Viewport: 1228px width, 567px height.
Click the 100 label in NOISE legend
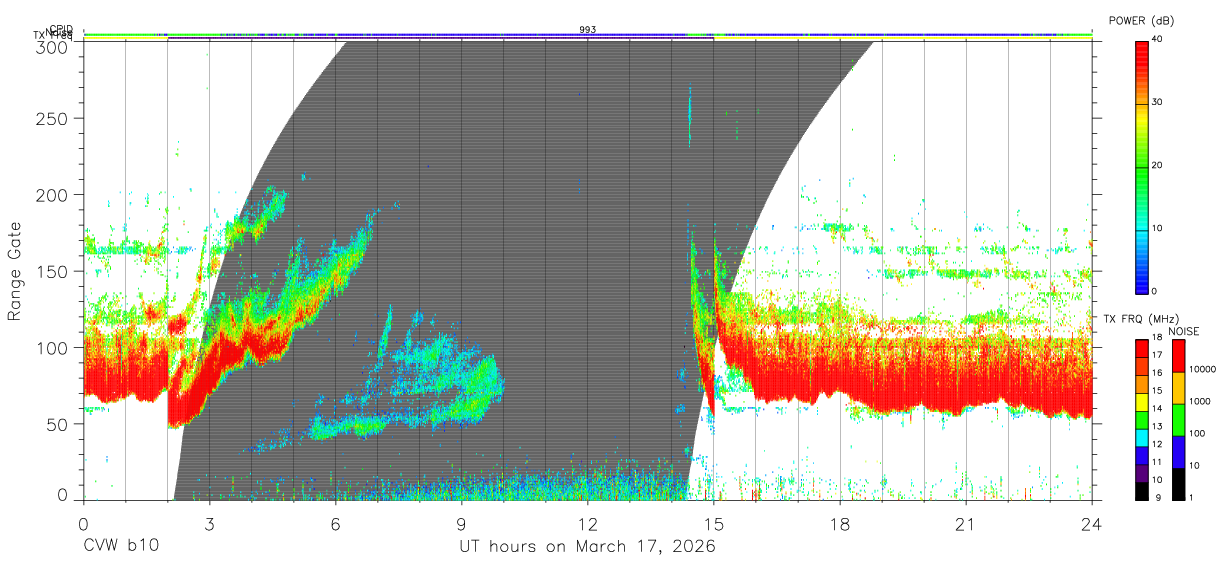[1196, 433]
